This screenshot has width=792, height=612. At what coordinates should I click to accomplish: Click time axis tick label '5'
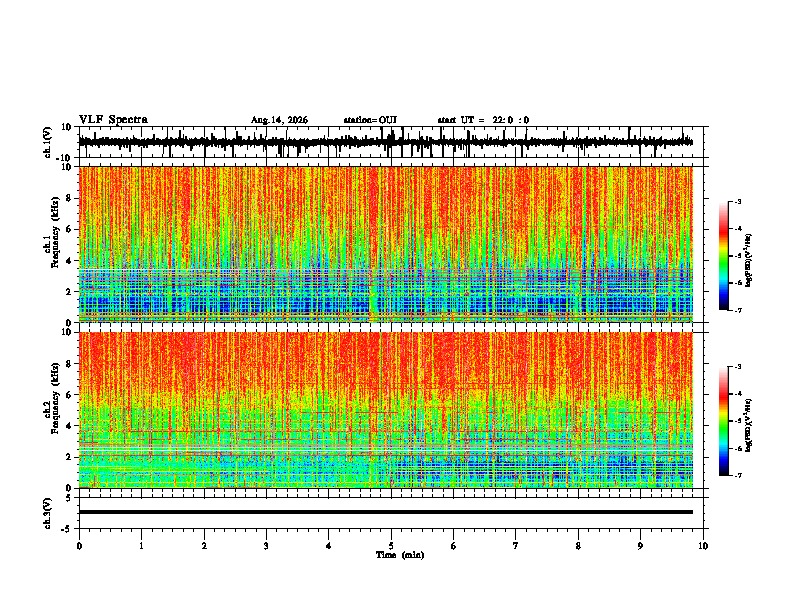click(x=391, y=546)
